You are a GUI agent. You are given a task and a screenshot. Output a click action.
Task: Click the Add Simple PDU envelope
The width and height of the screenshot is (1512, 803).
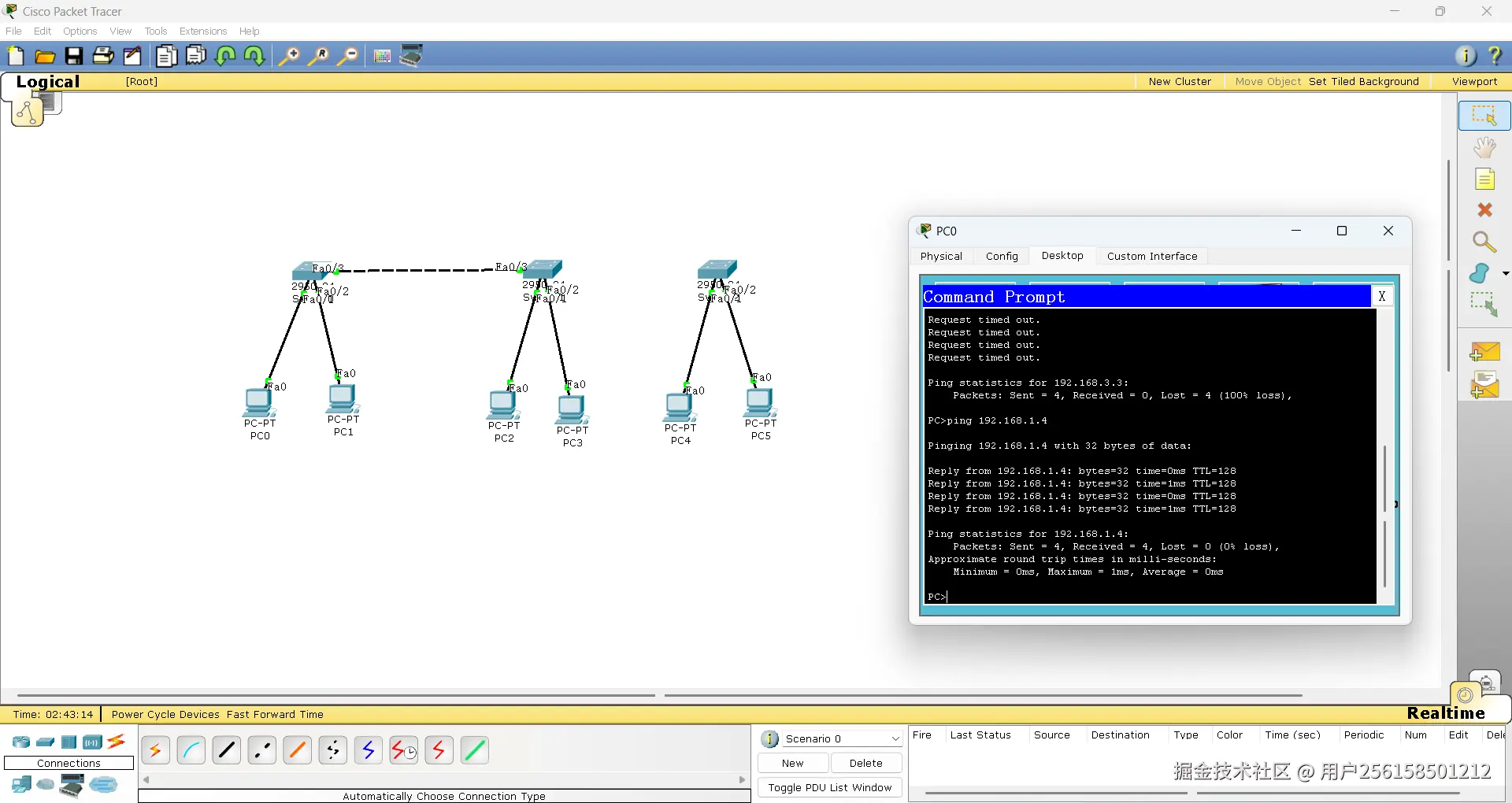(1485, 352)
